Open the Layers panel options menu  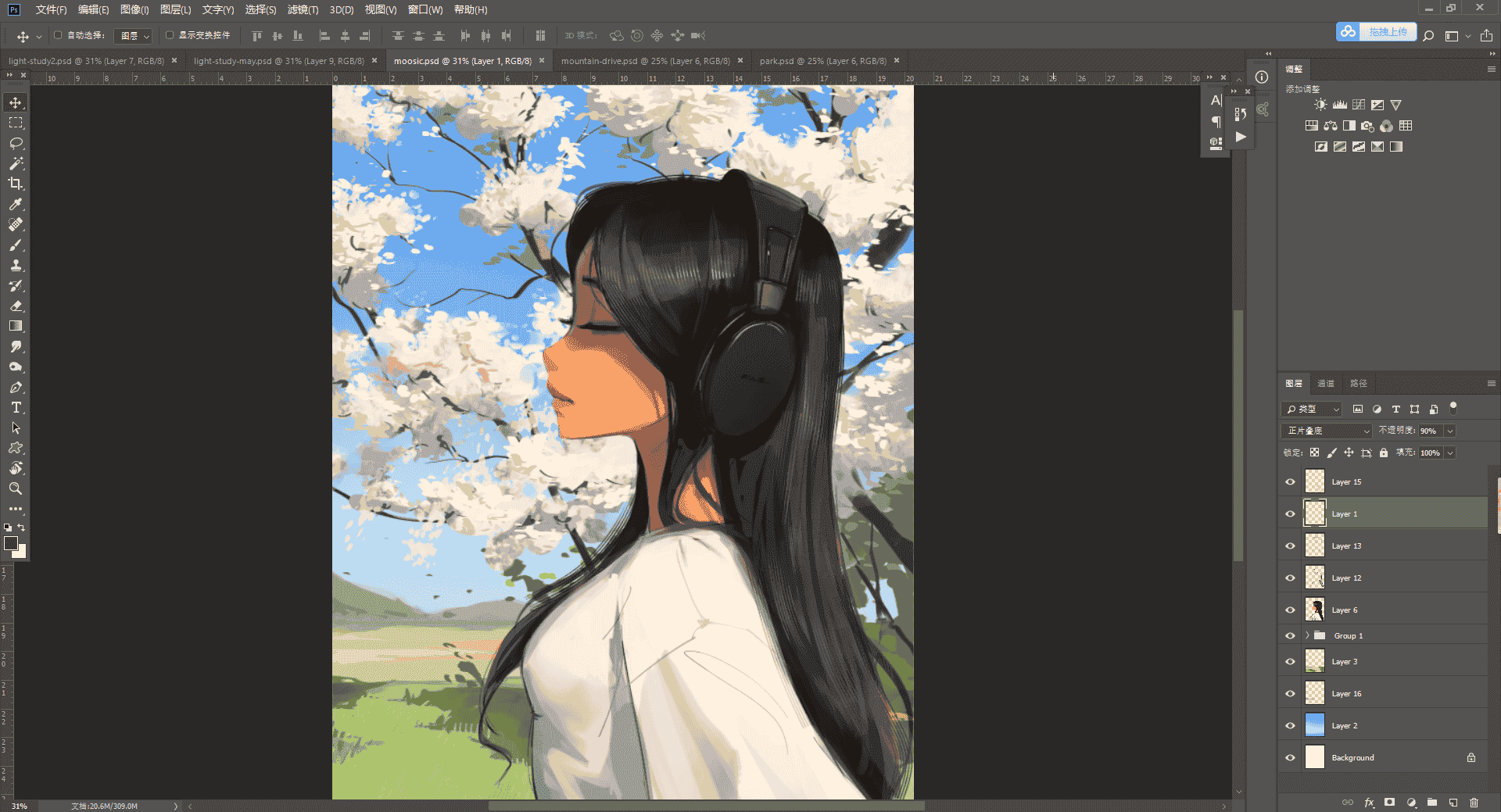point(1491,384)
